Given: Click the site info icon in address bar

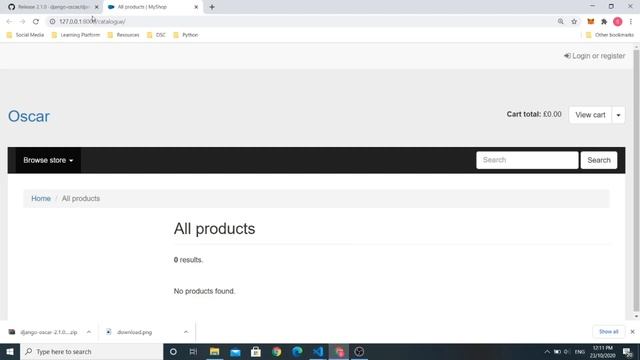Looking at the screenshot, I should (x=53, y=22).
